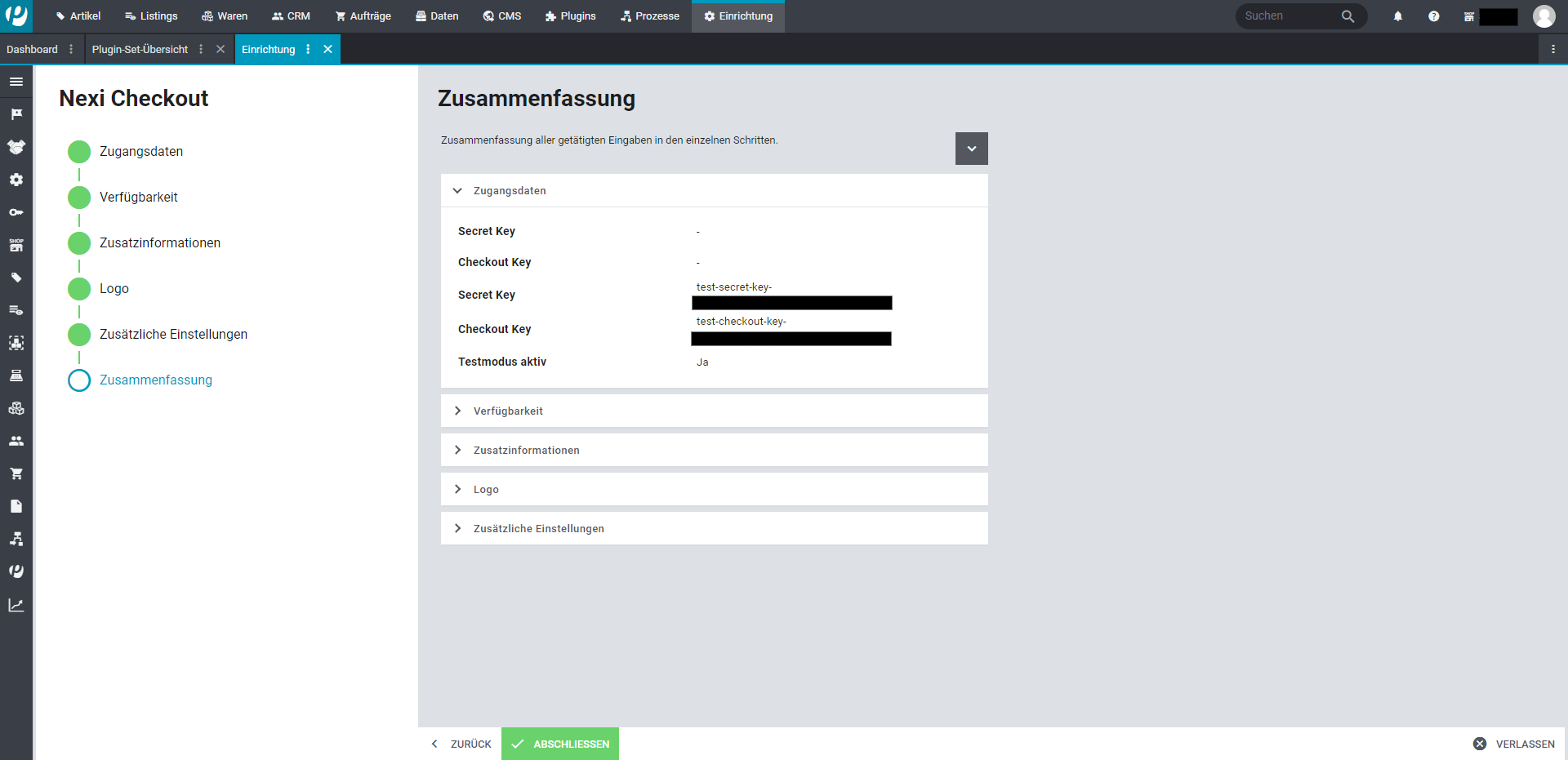Click the 'Testmodus aktiv' label

click(x=502, y=362)
